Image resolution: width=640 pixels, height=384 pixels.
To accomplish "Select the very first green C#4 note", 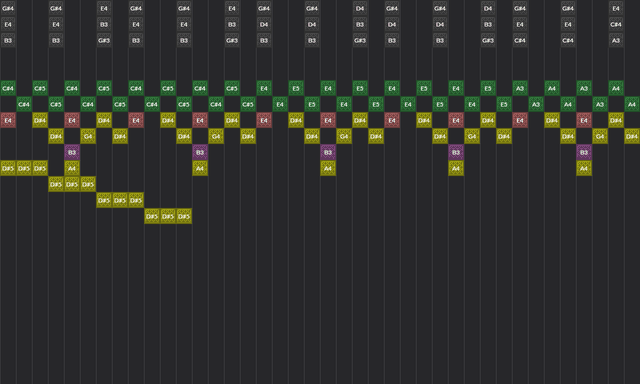I will click(x=8, y=88).
